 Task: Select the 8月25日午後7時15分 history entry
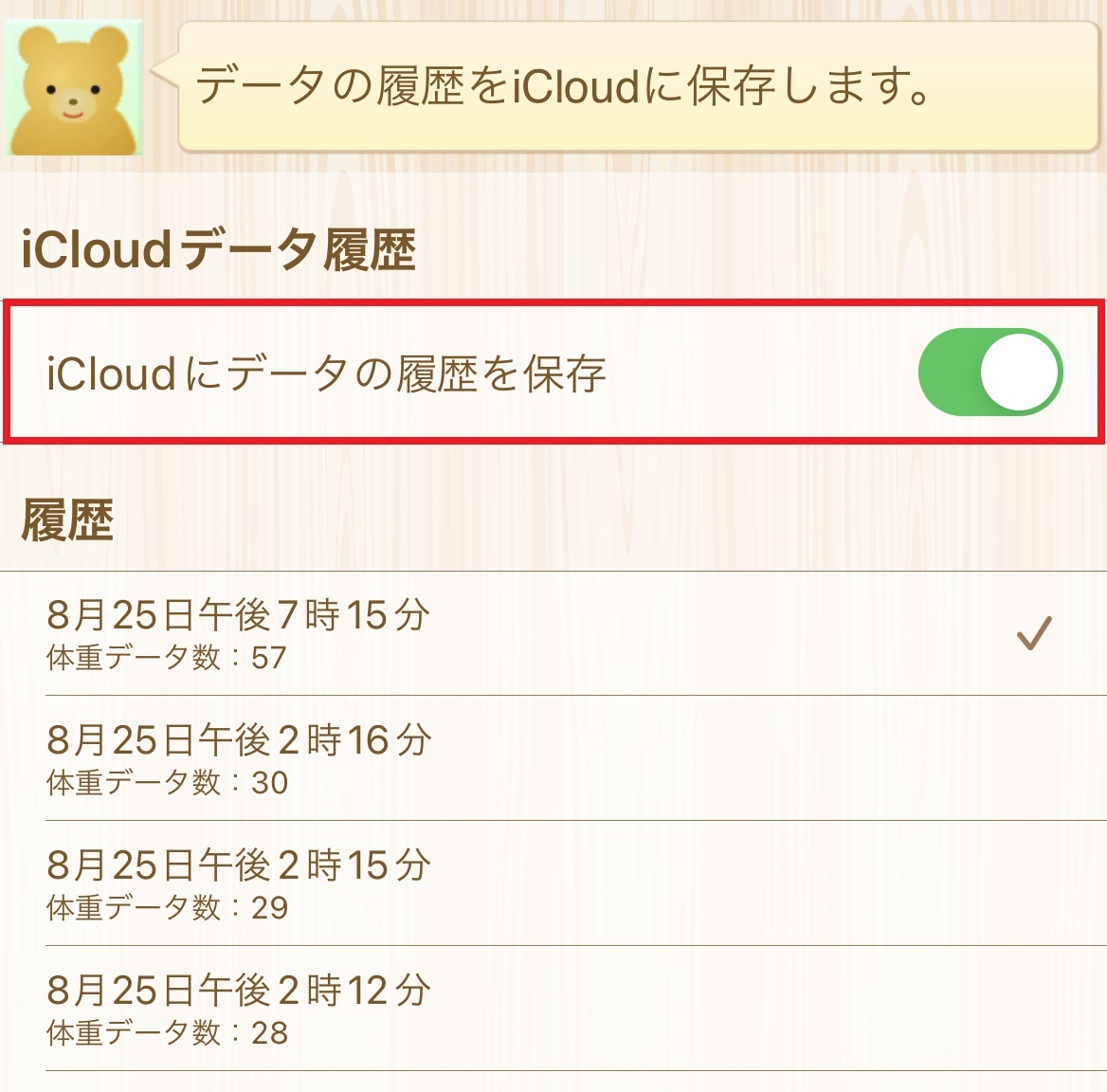(x=239, y=615)
